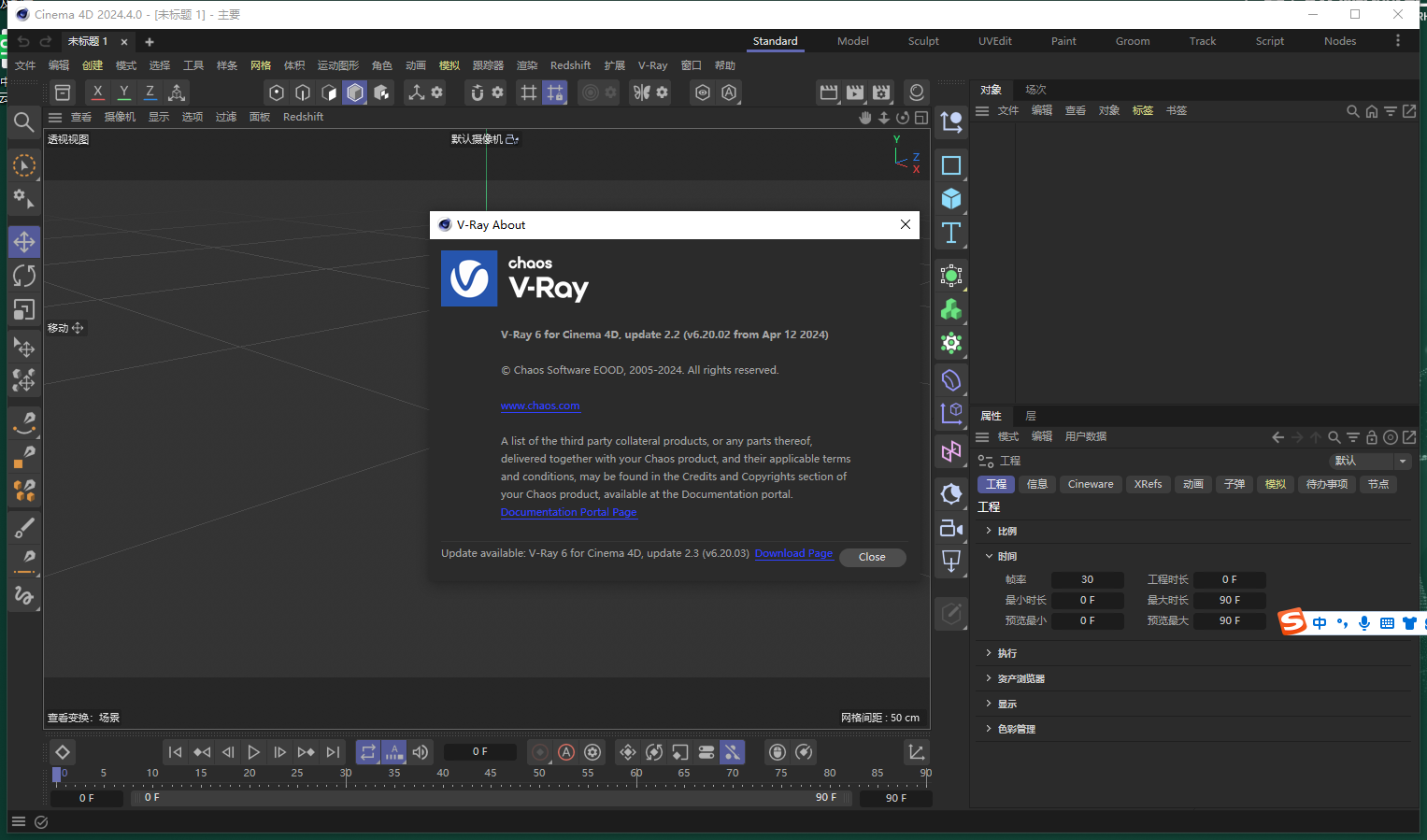1427x840 pixels.
Task: Open the Render Settings icon
Action: click(881, 93)
